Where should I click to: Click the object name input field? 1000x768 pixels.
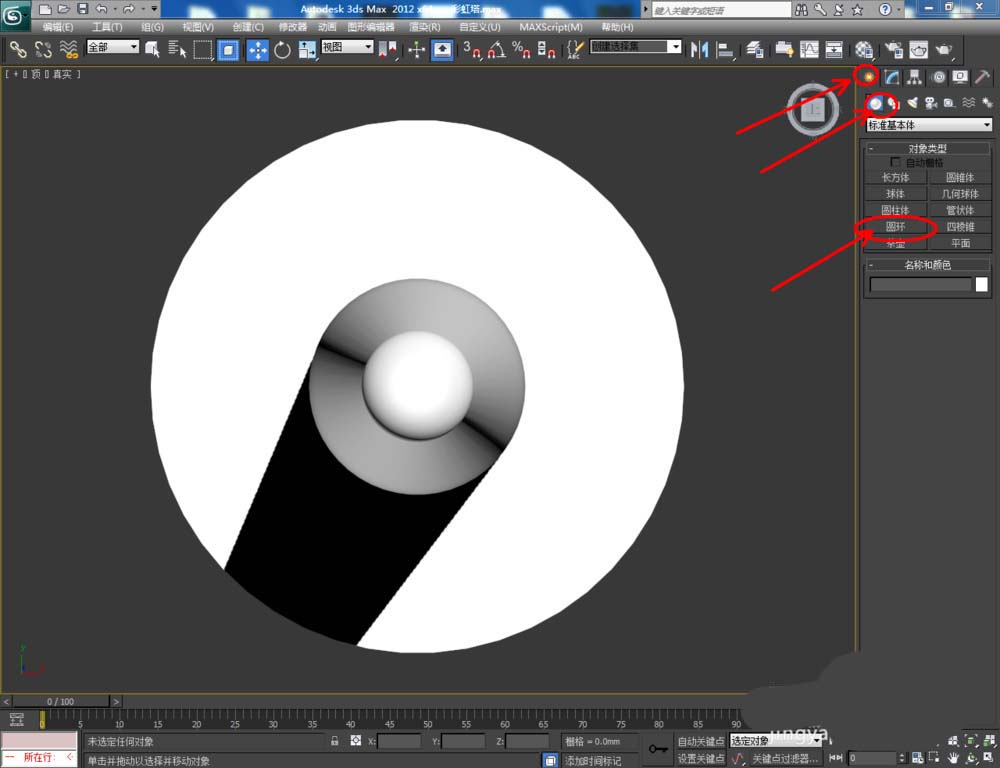(920, 285)
